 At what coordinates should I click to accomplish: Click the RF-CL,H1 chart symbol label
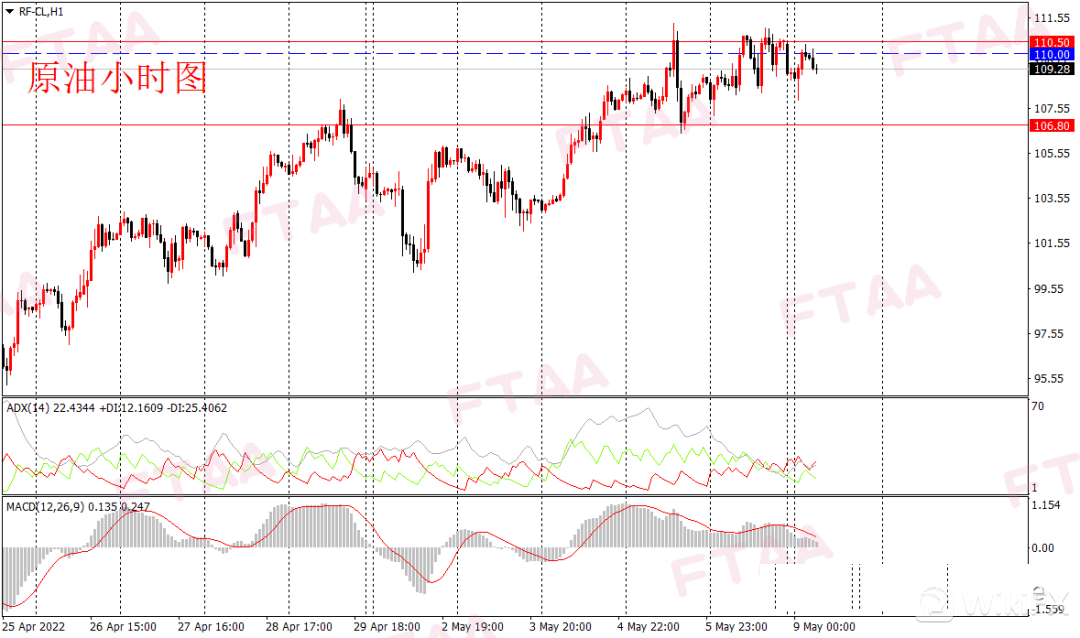tap(42, 13)
